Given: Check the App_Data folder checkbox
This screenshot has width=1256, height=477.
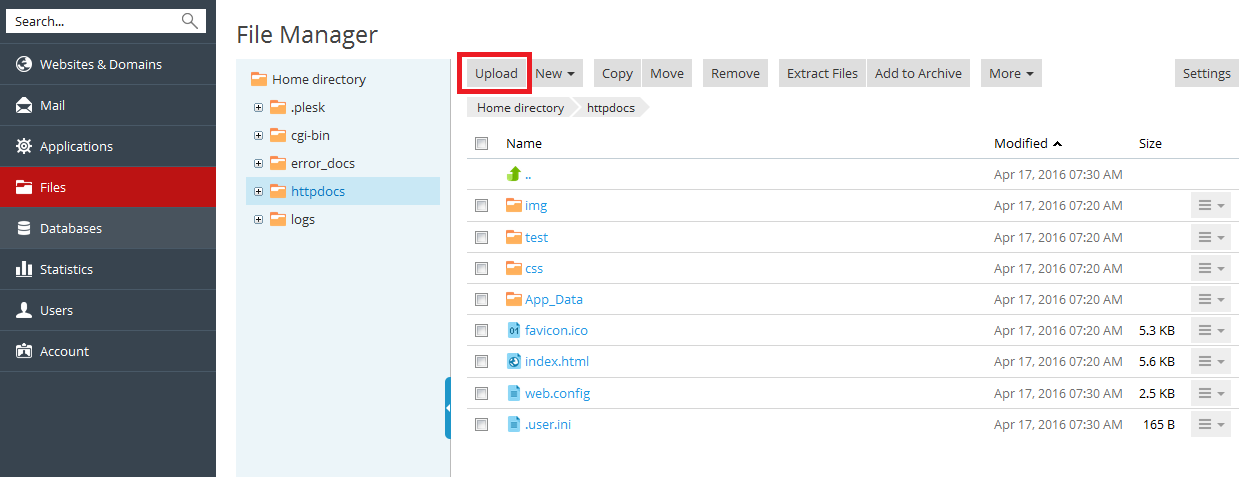Looking at the screenshot, I should tap(481, 299).
